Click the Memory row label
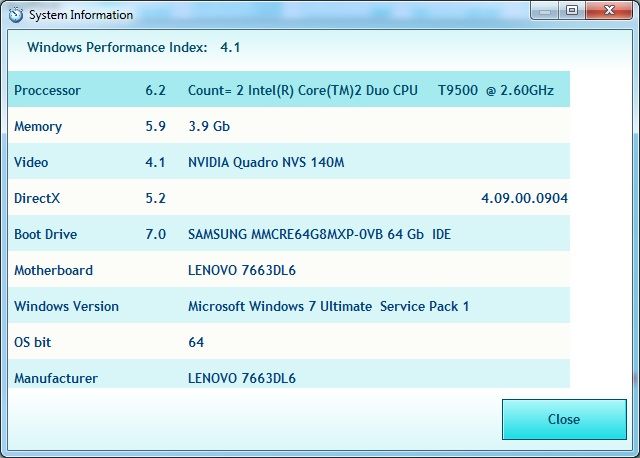Viewport: 640px width, 458px height. click(38, 126)
